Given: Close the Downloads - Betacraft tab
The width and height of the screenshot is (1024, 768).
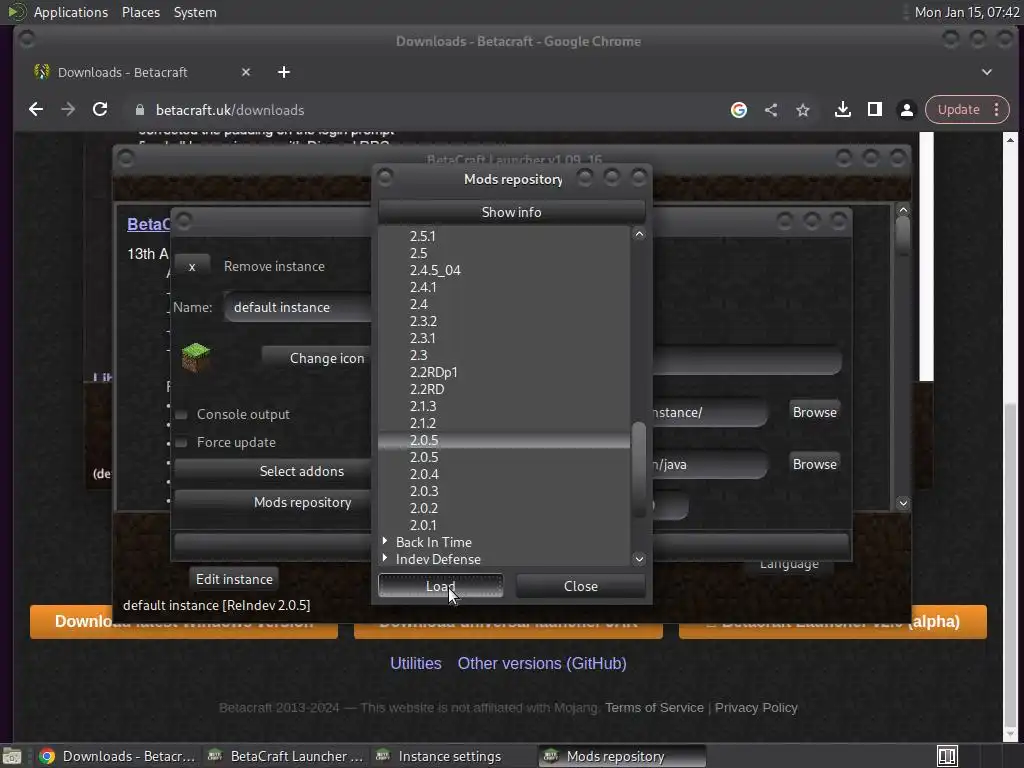Looking at the screenshot, I should pos(246,72).
